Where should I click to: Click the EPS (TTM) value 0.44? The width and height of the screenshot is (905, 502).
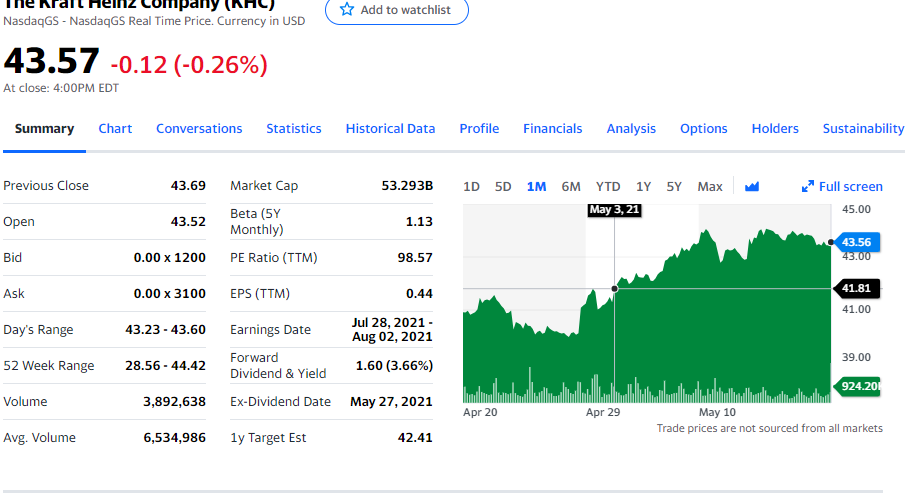419,294
